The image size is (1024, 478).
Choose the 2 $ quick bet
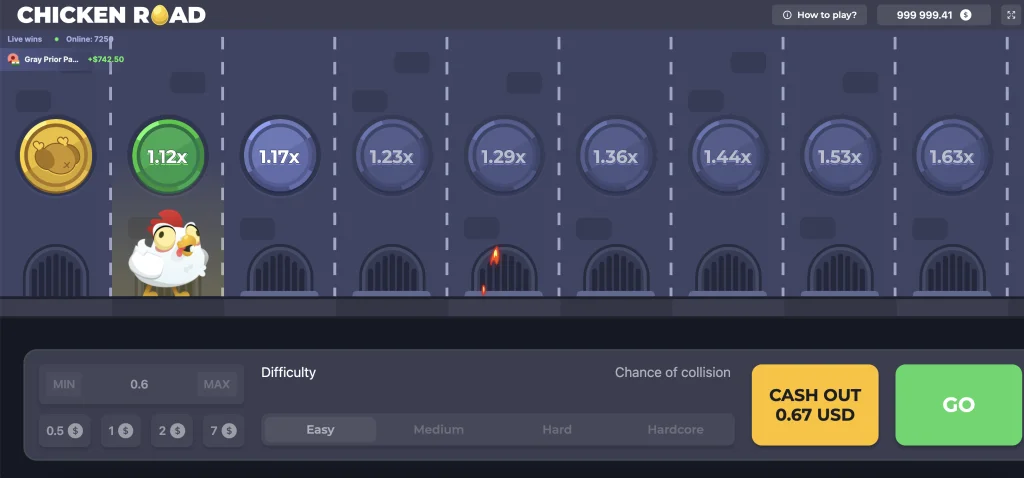pos(172,430)
